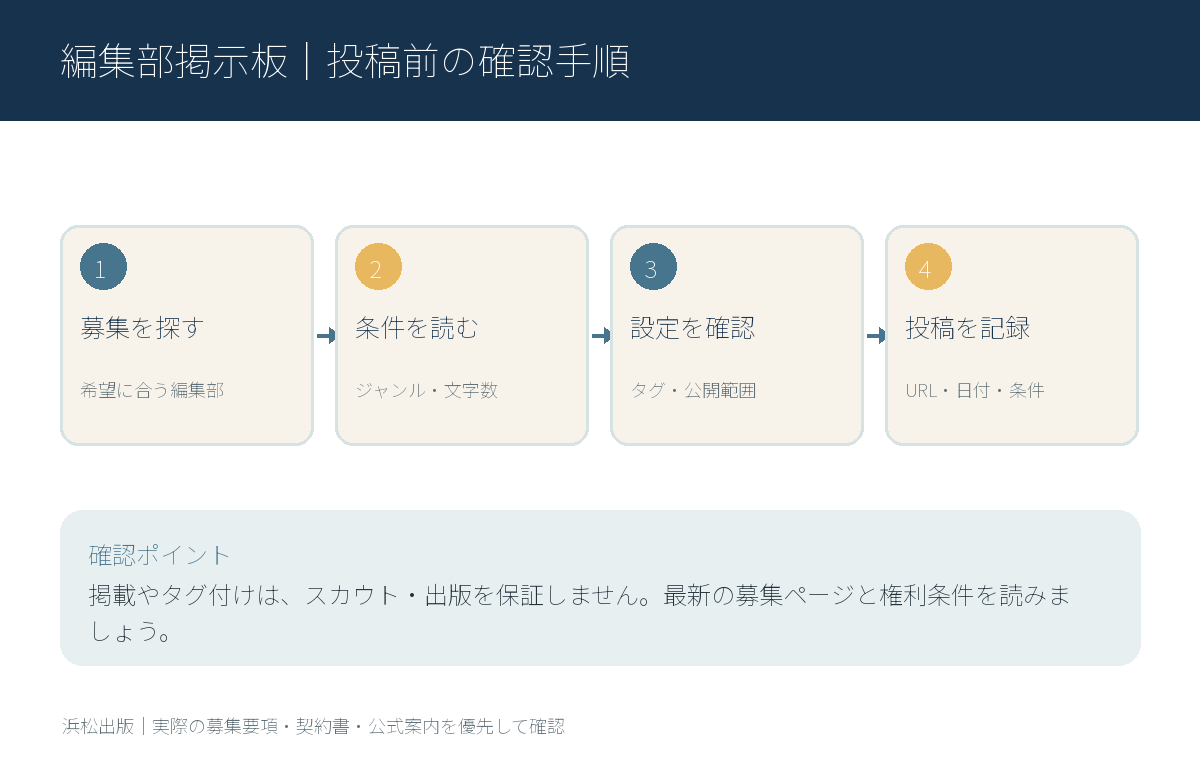The image size is (1200, 760).
Task: Click the slide title 編集部掲示板｜投稿前の確認手順
Action: 345,61
